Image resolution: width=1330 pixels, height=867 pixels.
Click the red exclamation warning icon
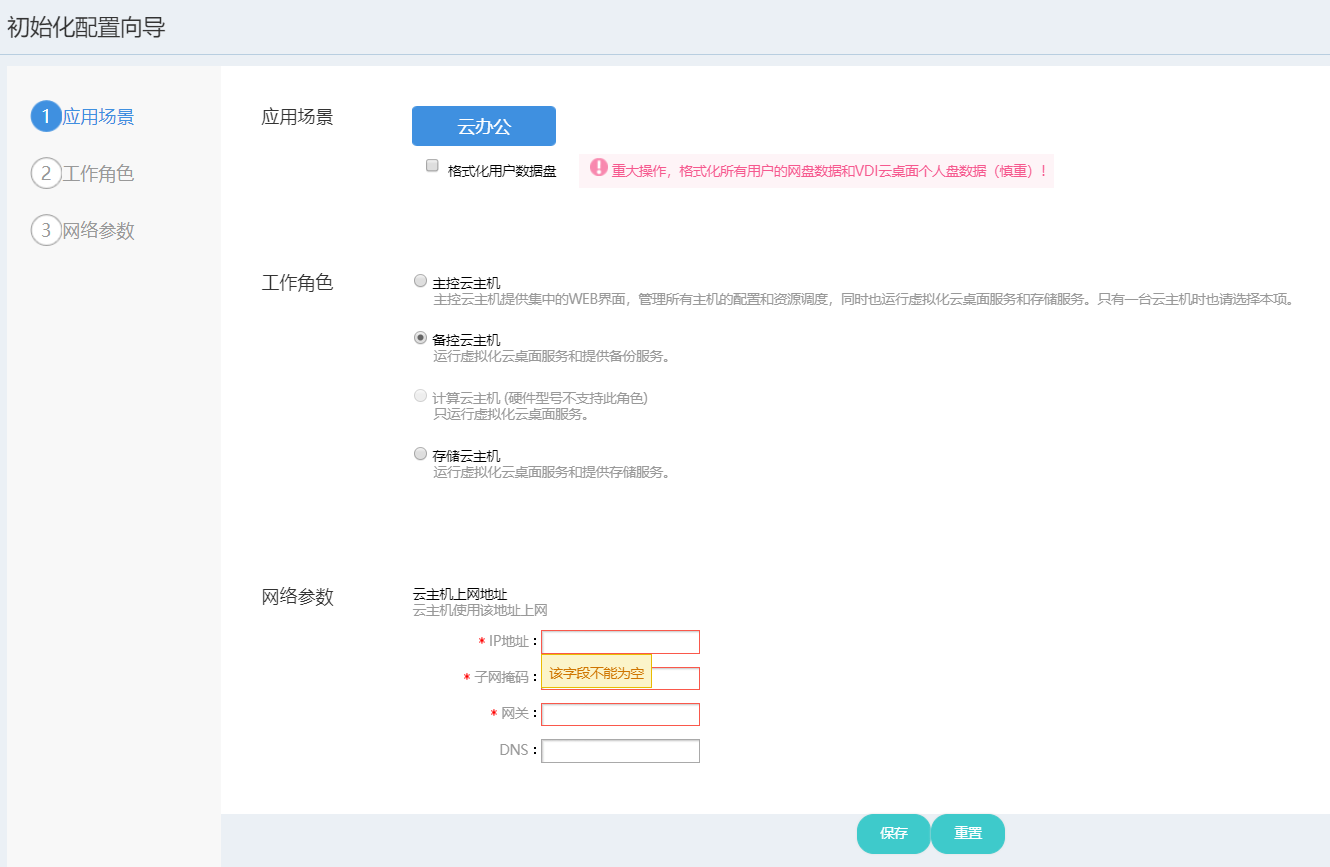point(598,167)
